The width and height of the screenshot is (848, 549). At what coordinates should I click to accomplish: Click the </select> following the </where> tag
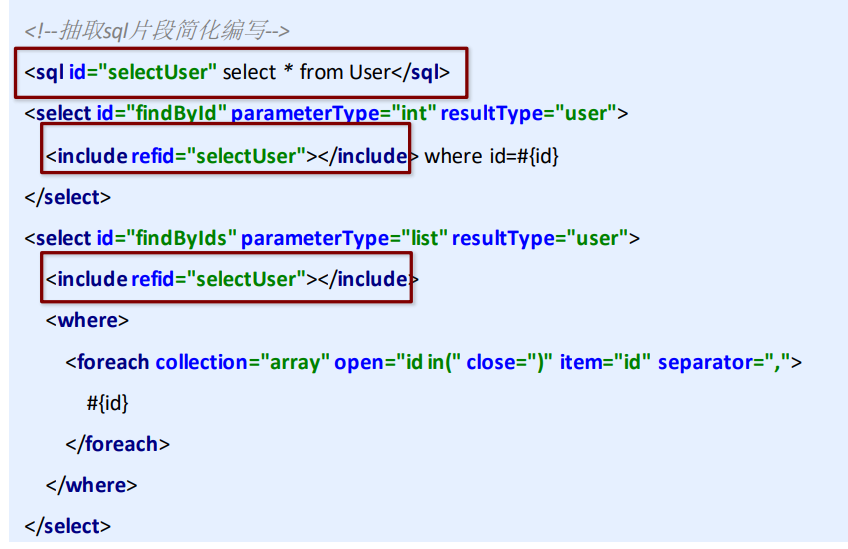point(67,526)
